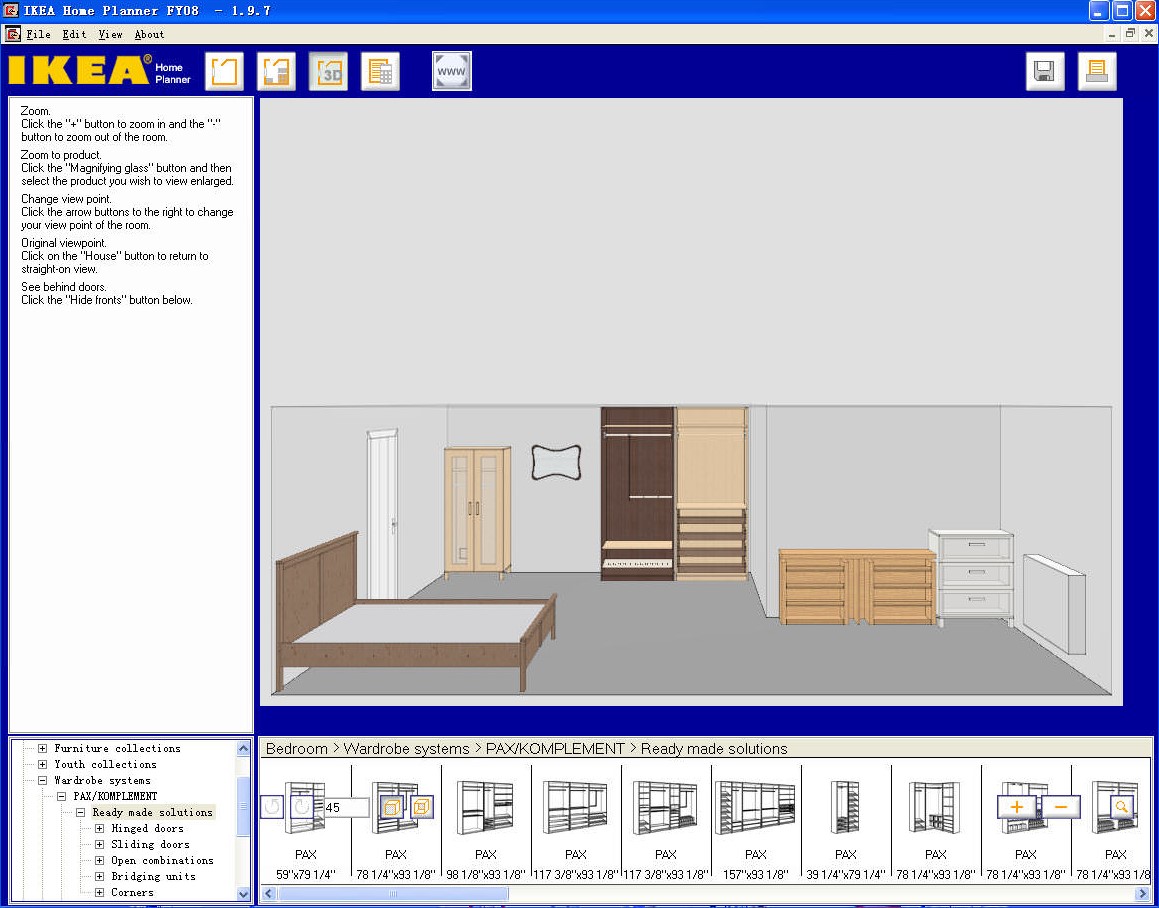The width and height of the screenshot is (1159, 908).
Task: Open the File menu
Action: [x=38, y=34]
